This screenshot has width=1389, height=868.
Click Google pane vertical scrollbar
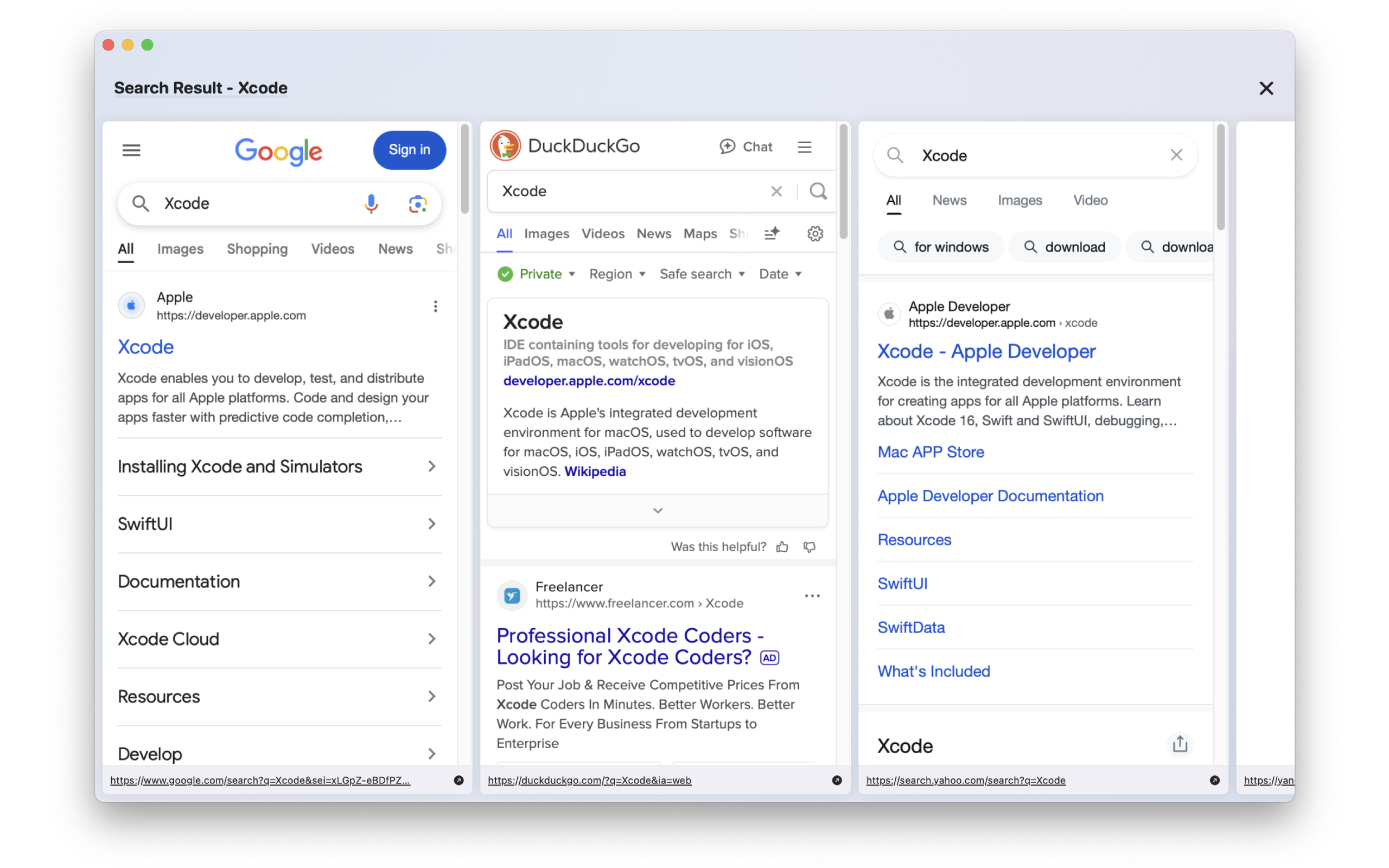tap(465, 169)
